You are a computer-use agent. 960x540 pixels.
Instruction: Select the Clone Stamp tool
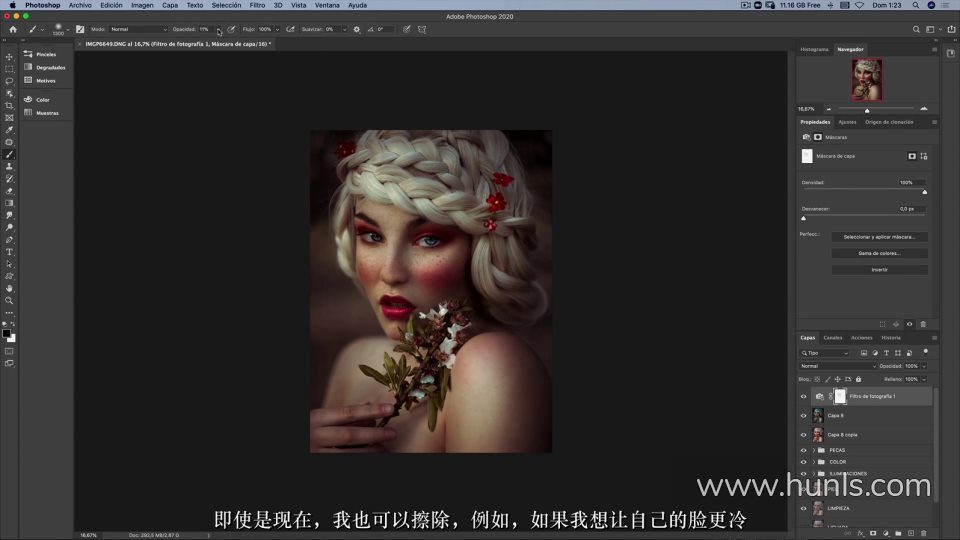tap(9, 167)
